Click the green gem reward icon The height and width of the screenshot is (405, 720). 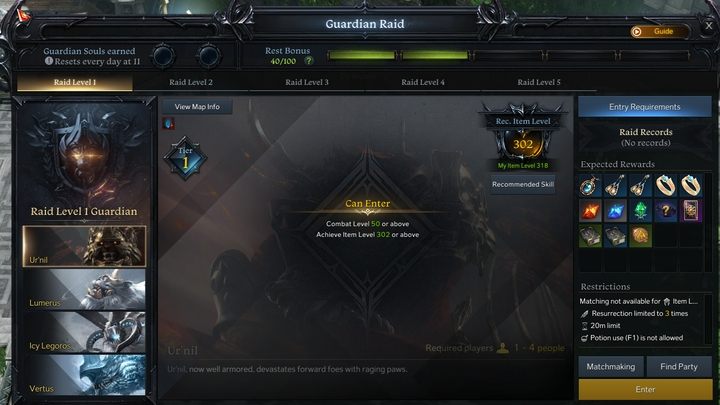(x=640, y=211)
